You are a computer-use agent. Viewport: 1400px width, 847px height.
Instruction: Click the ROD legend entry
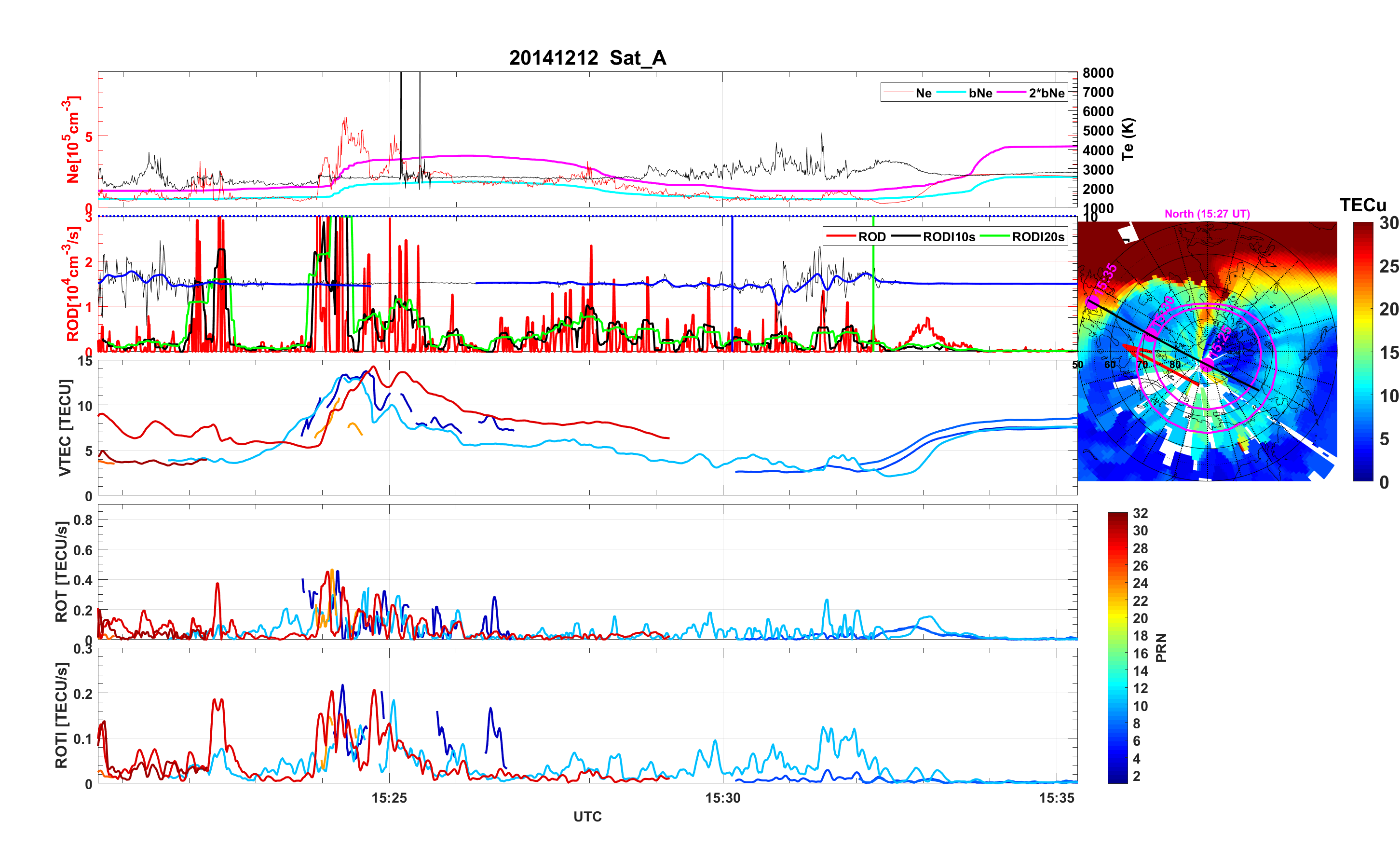click(871, 237)
